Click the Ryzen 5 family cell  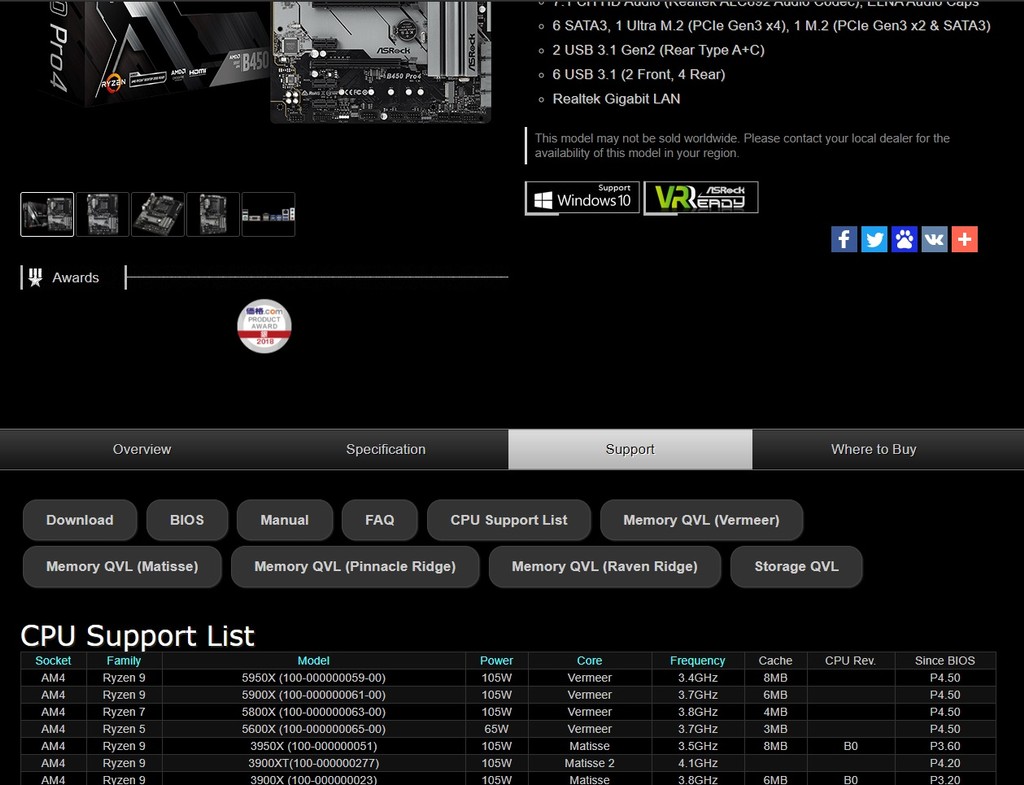[x=124, y=729]
